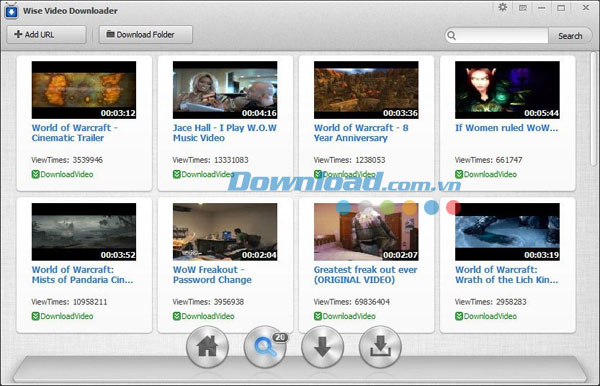Click title Greatest freak out ever (ORIGINAL VIDEO)
Image resolution: width=600 pixels, height=386 pixels.
[366, 275]
